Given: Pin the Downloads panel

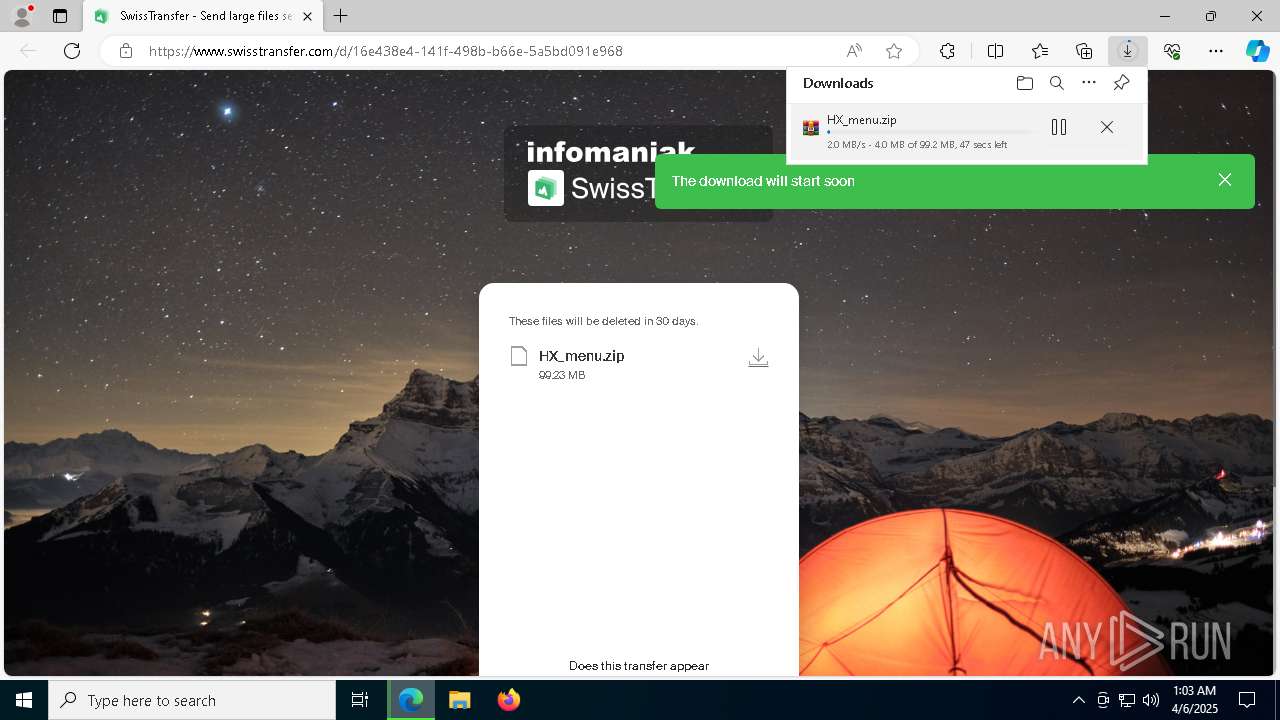Looking at the screenshot, I should 1121,83.
